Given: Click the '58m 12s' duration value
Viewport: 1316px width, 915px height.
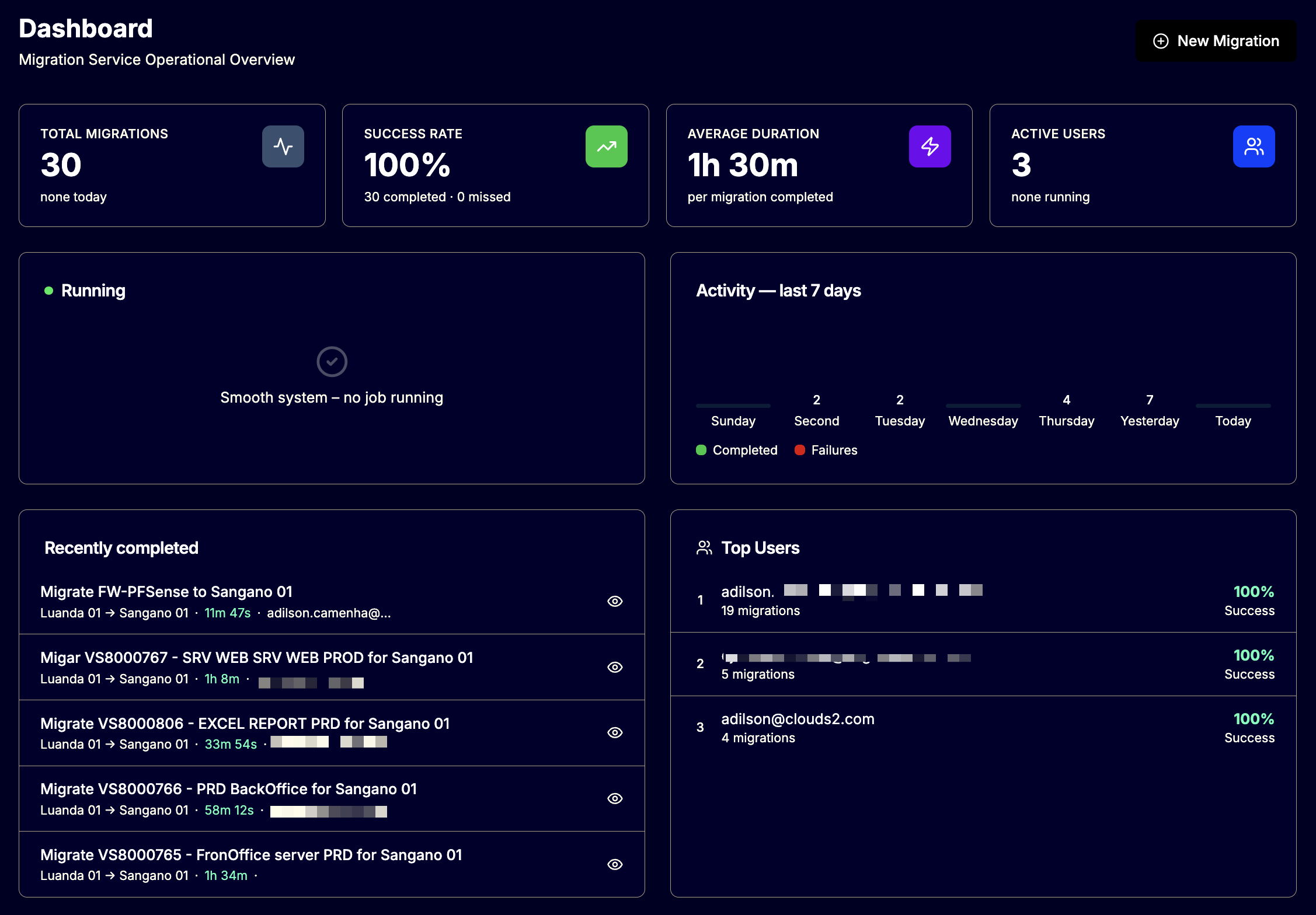Looking at the screenshot, I should (x=229, y=810).
